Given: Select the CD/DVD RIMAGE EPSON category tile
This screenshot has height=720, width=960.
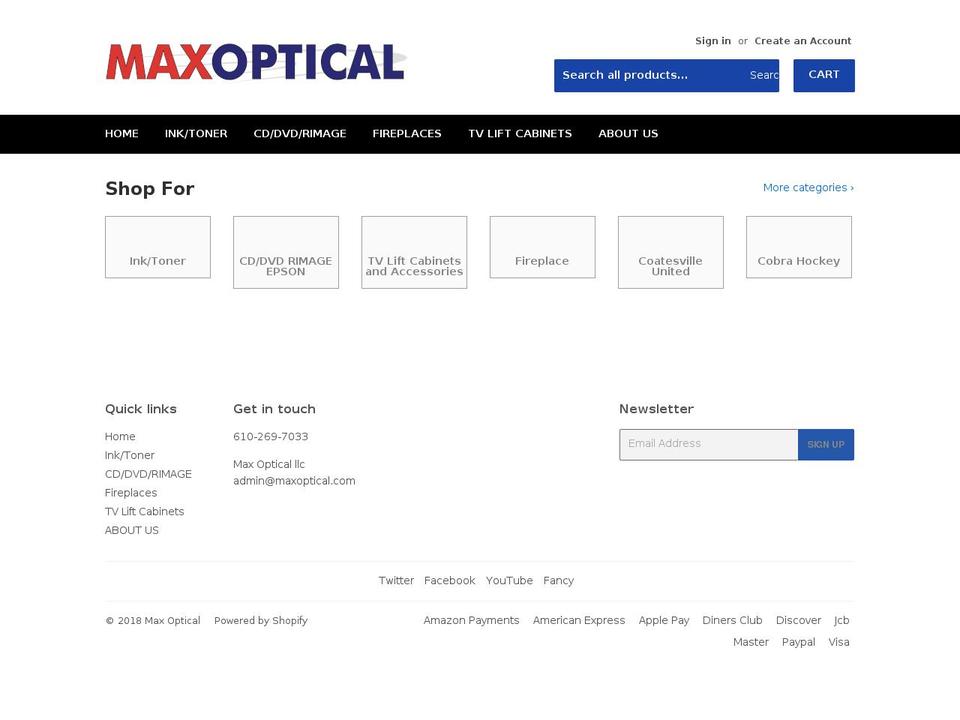Looking at the screenshot, I should pos(286,252).
